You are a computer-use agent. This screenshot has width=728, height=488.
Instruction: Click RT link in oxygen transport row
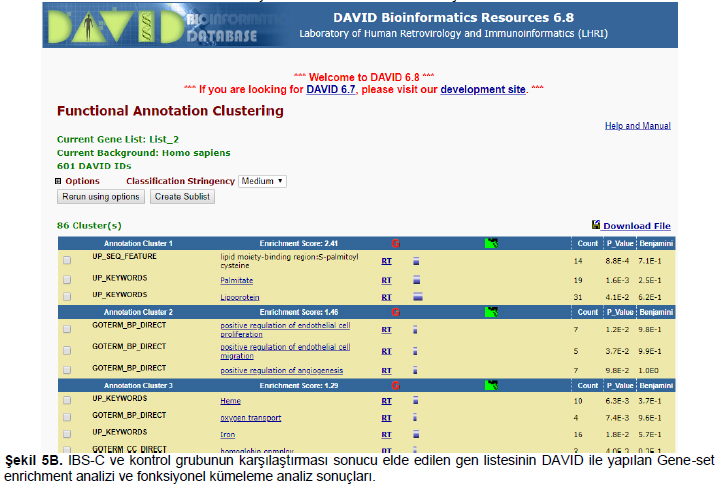[386, 418]
